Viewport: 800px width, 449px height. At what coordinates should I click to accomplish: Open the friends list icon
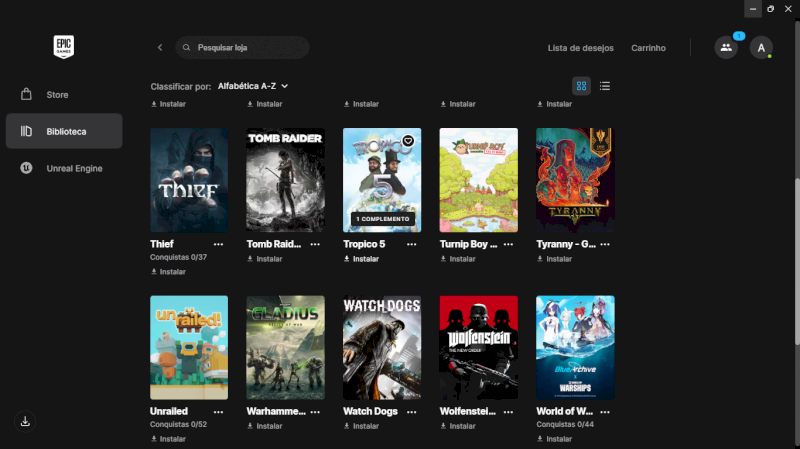(x=726, y=47)
